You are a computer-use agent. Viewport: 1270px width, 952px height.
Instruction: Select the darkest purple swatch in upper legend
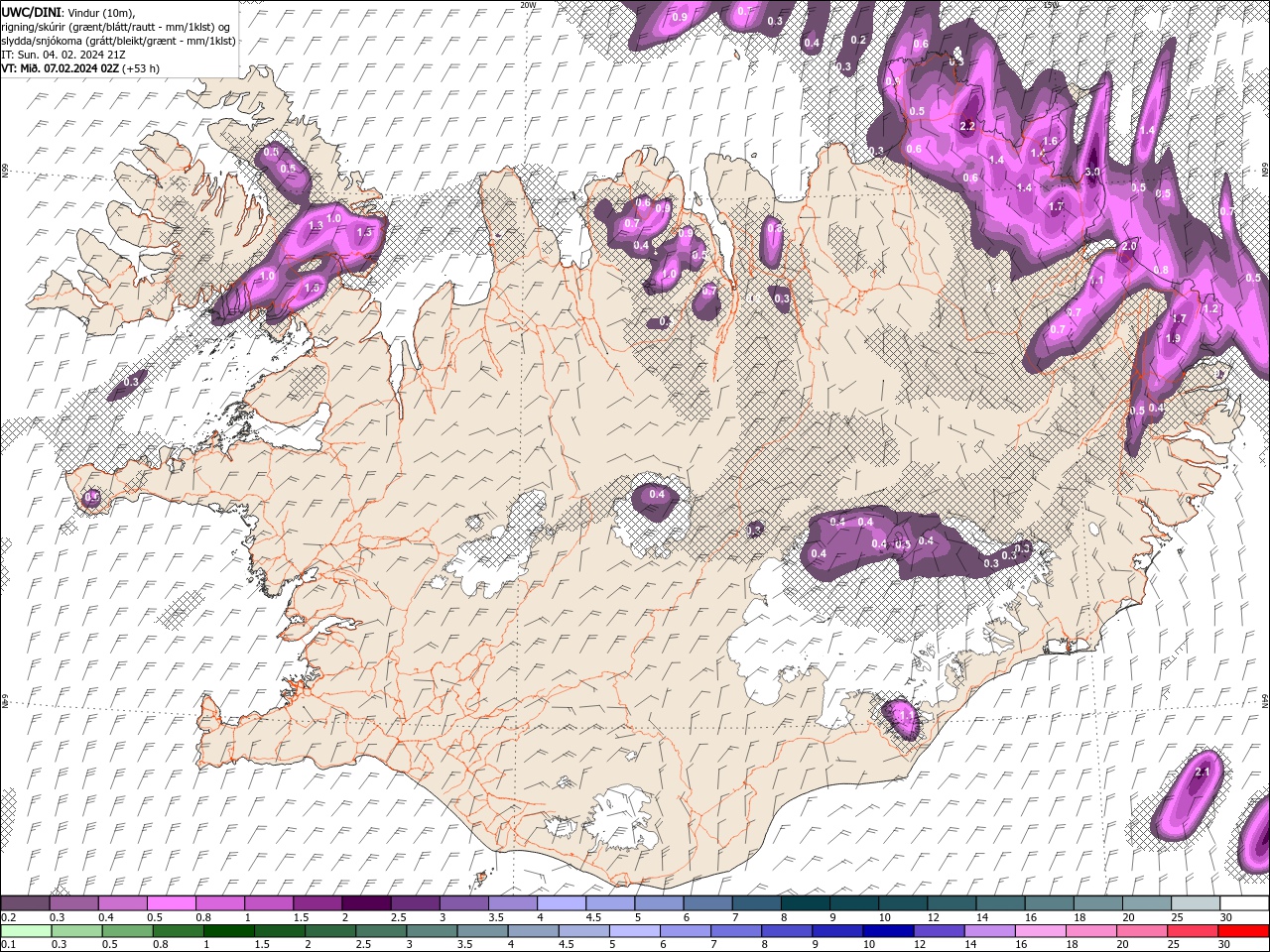coord(367,903)
